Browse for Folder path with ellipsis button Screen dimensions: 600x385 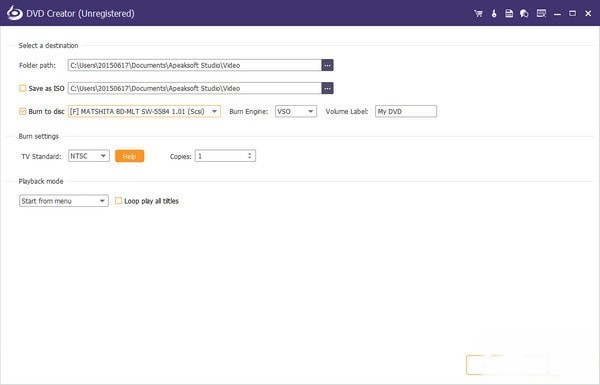(x=327, y=65)
